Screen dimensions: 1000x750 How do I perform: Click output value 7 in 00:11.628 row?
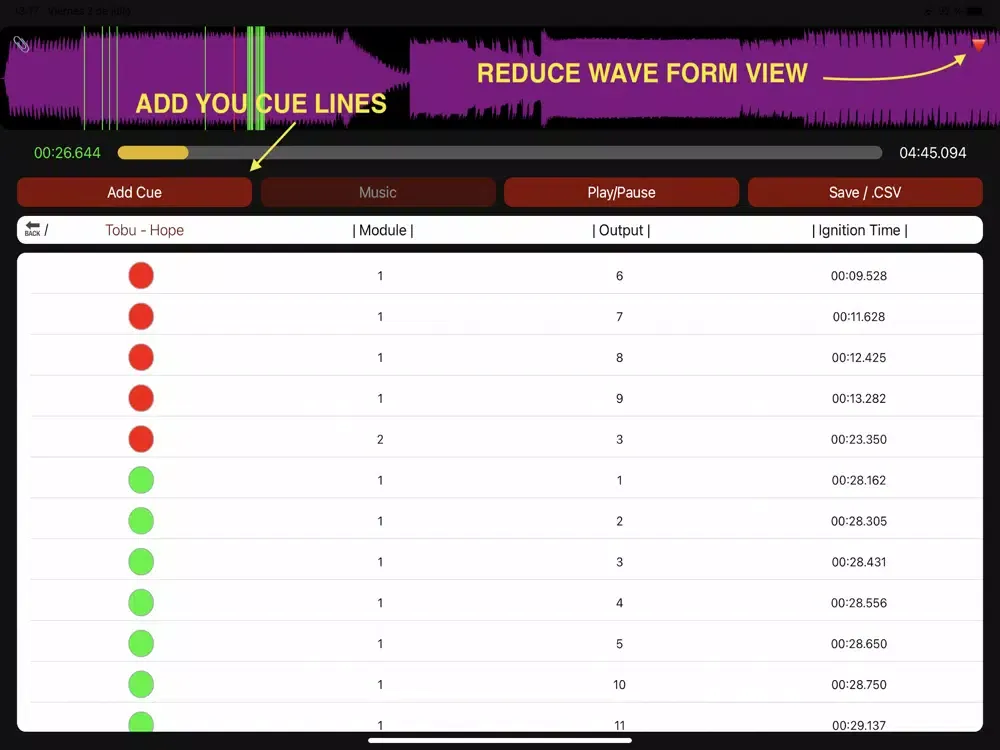click(x=619, y=317)
